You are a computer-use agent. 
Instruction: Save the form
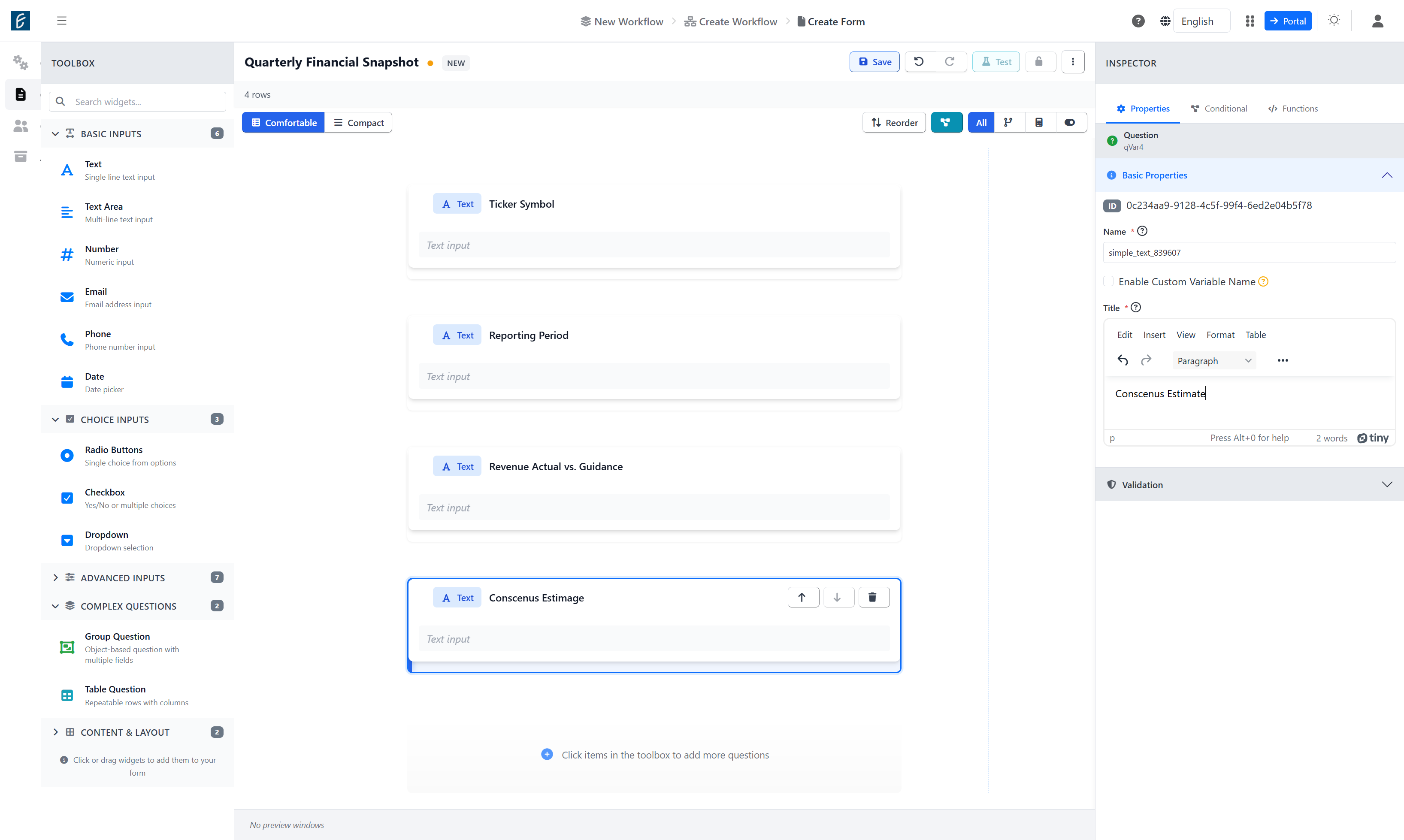[874, 62]
